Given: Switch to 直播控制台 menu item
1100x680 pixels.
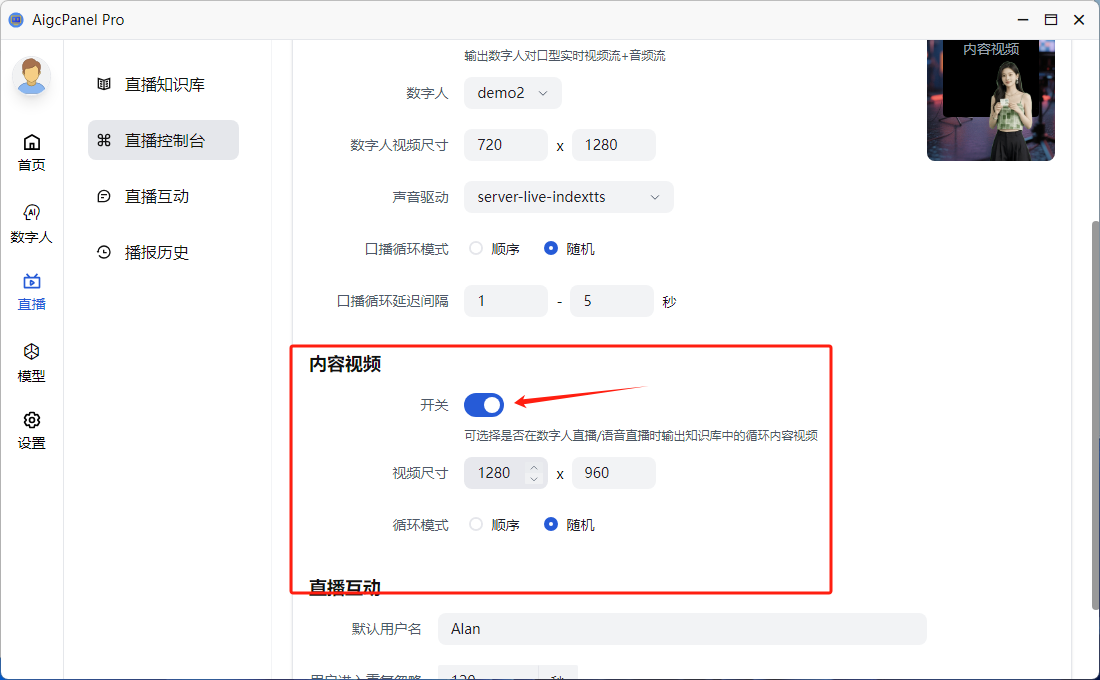Looking at the screenshot, I should click(162, 140).
